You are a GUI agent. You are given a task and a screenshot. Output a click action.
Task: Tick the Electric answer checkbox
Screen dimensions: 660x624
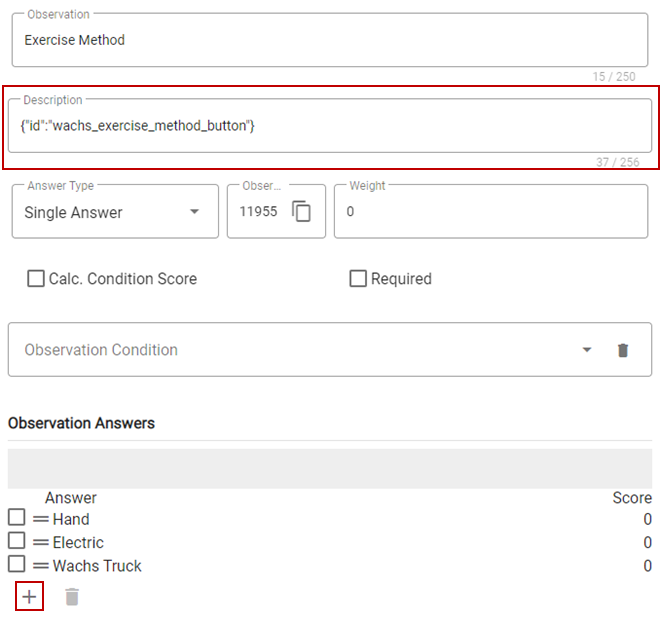(x=16, y=540)
